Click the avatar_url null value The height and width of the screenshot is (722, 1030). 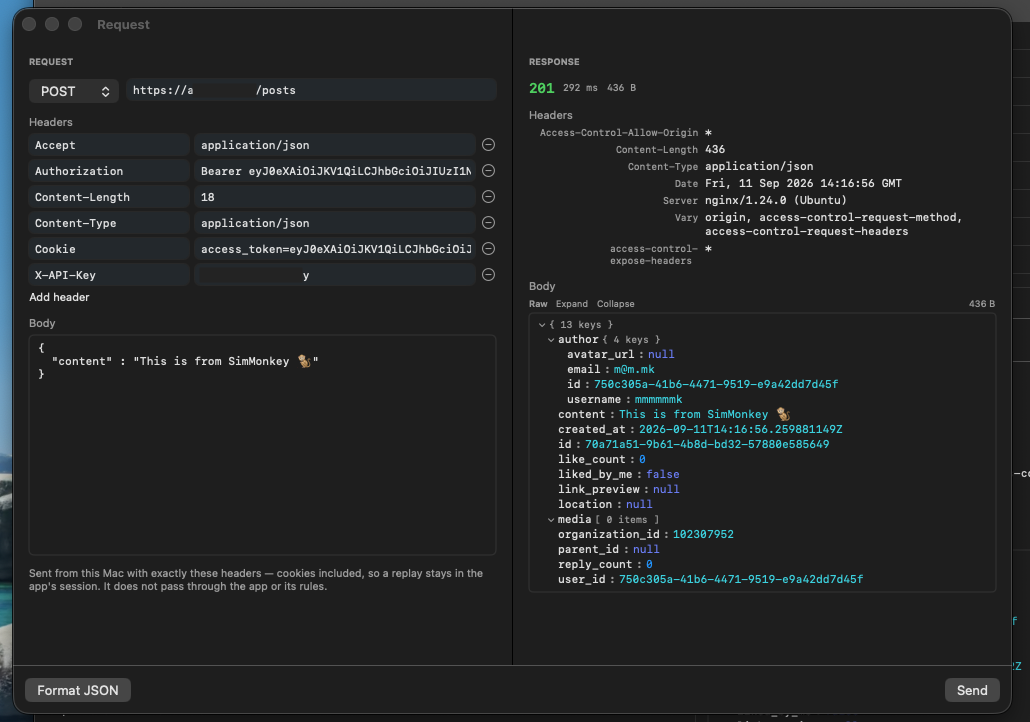[661, 354]
